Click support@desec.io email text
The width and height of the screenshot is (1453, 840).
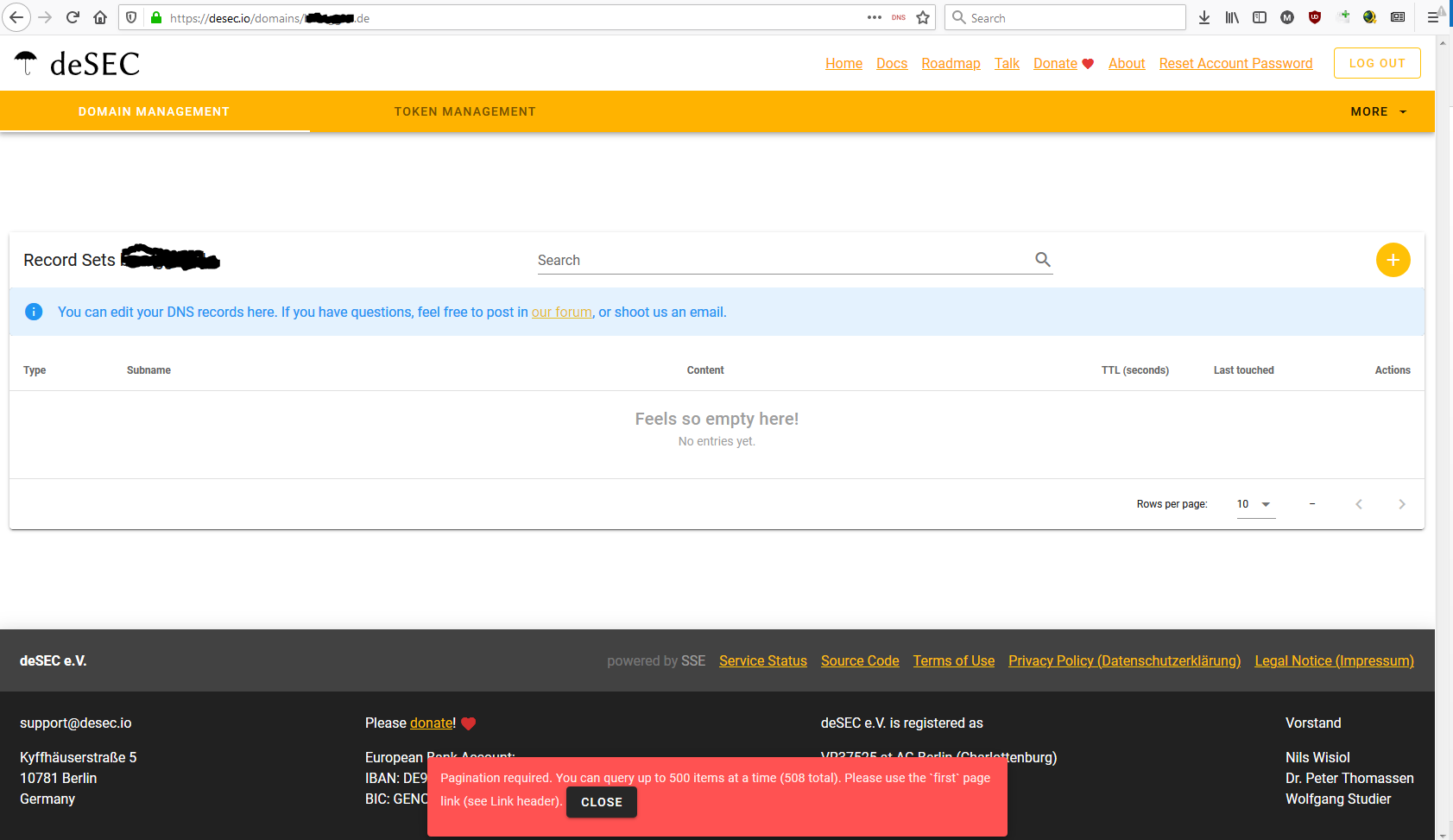coord(76,723)
